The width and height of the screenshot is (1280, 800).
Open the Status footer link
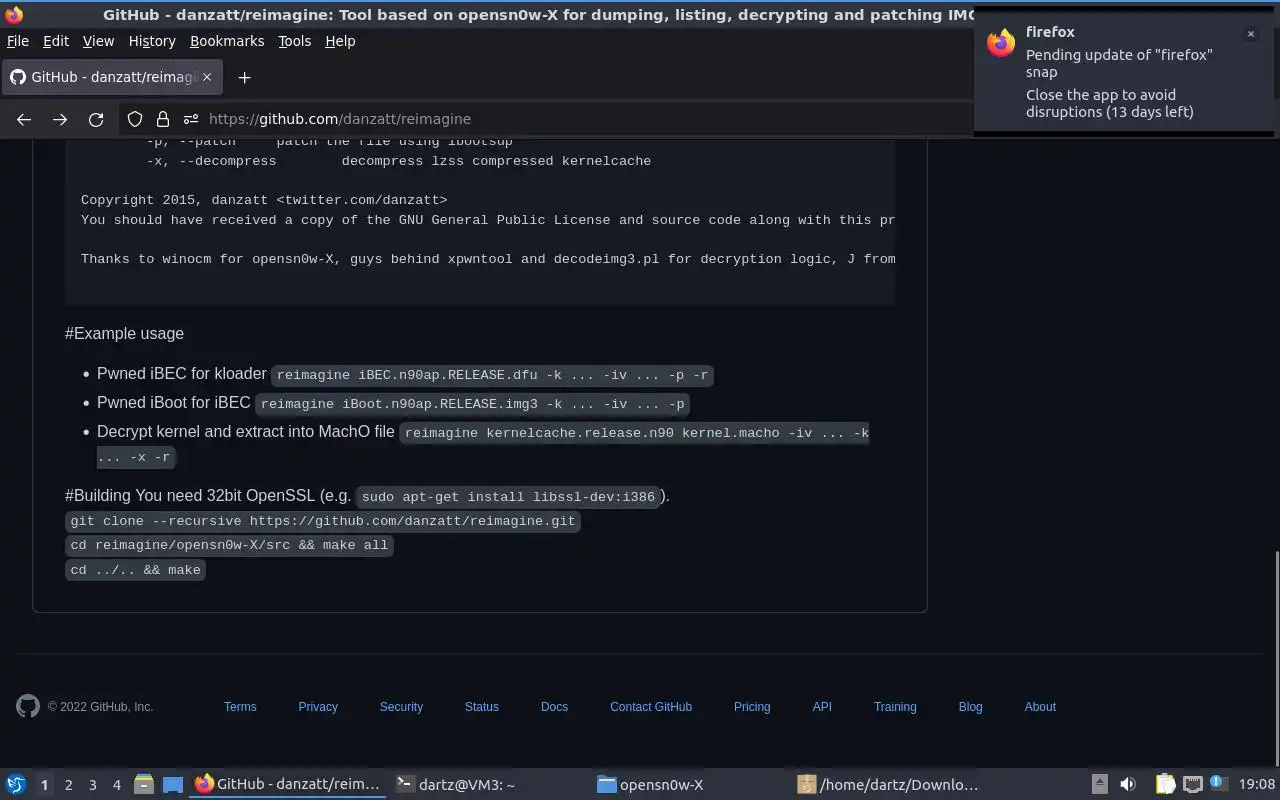(481, 706)
